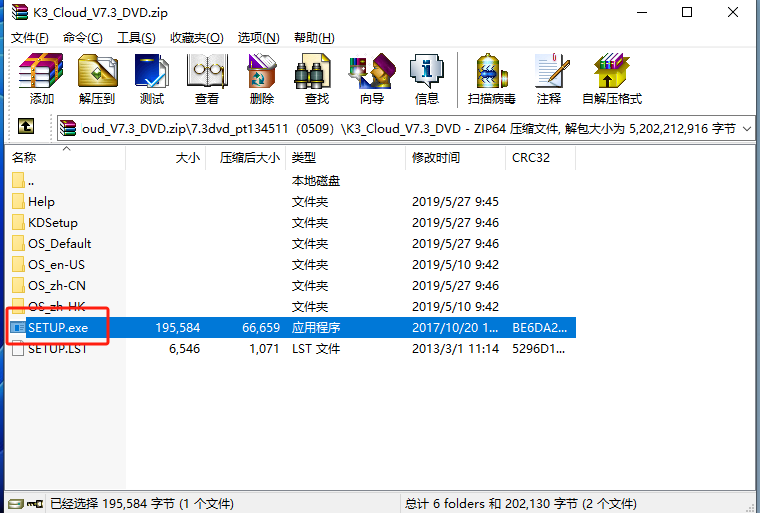Click size value 6,546
Viewport: 760px width, 513px height.
tap(184, 348)
